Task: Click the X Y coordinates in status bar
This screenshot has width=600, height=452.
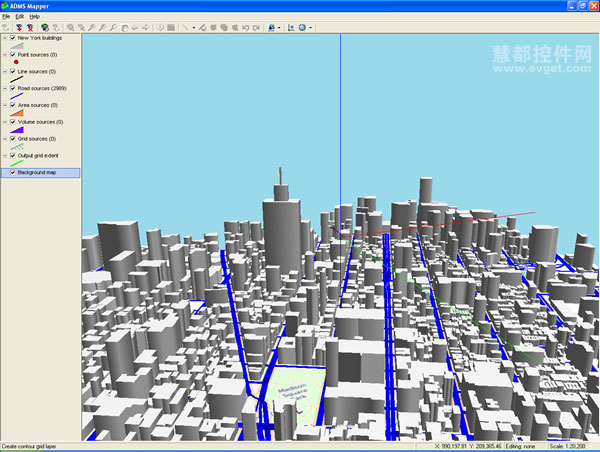Action: coord(468,446)
